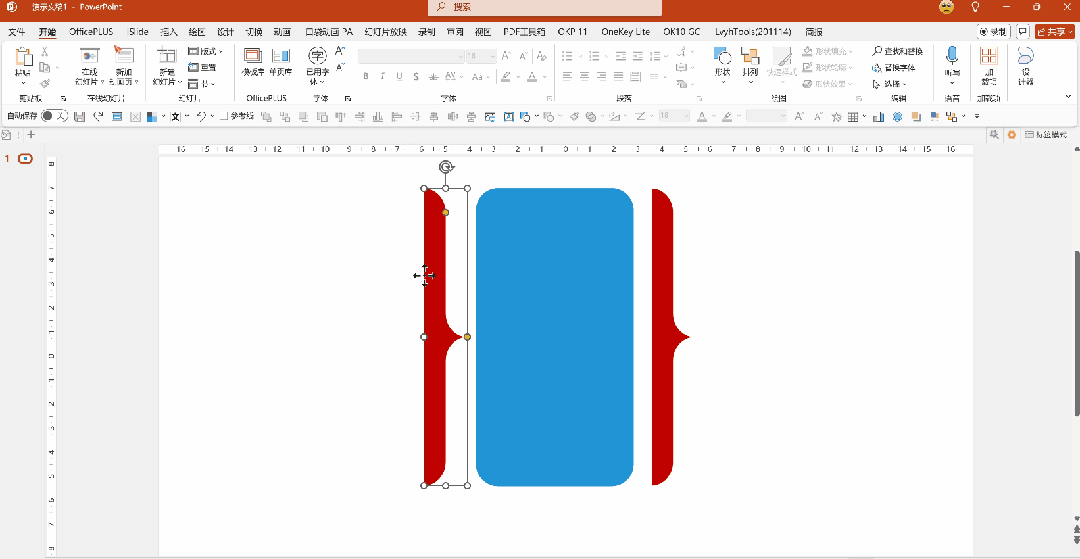
Task: Switch to the iSlide tab
Action: 138,32
